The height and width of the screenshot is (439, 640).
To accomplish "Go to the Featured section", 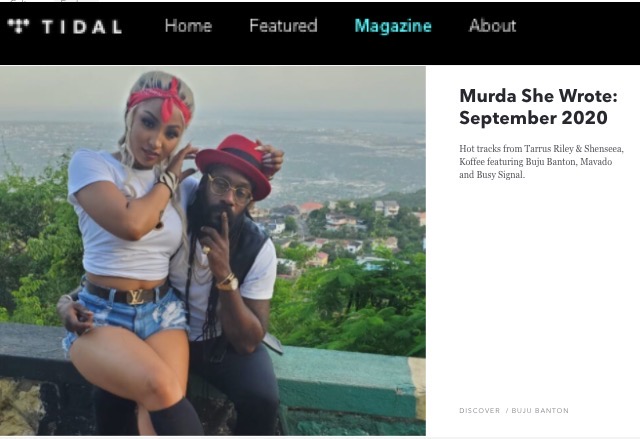I will [x=283, y=26].
